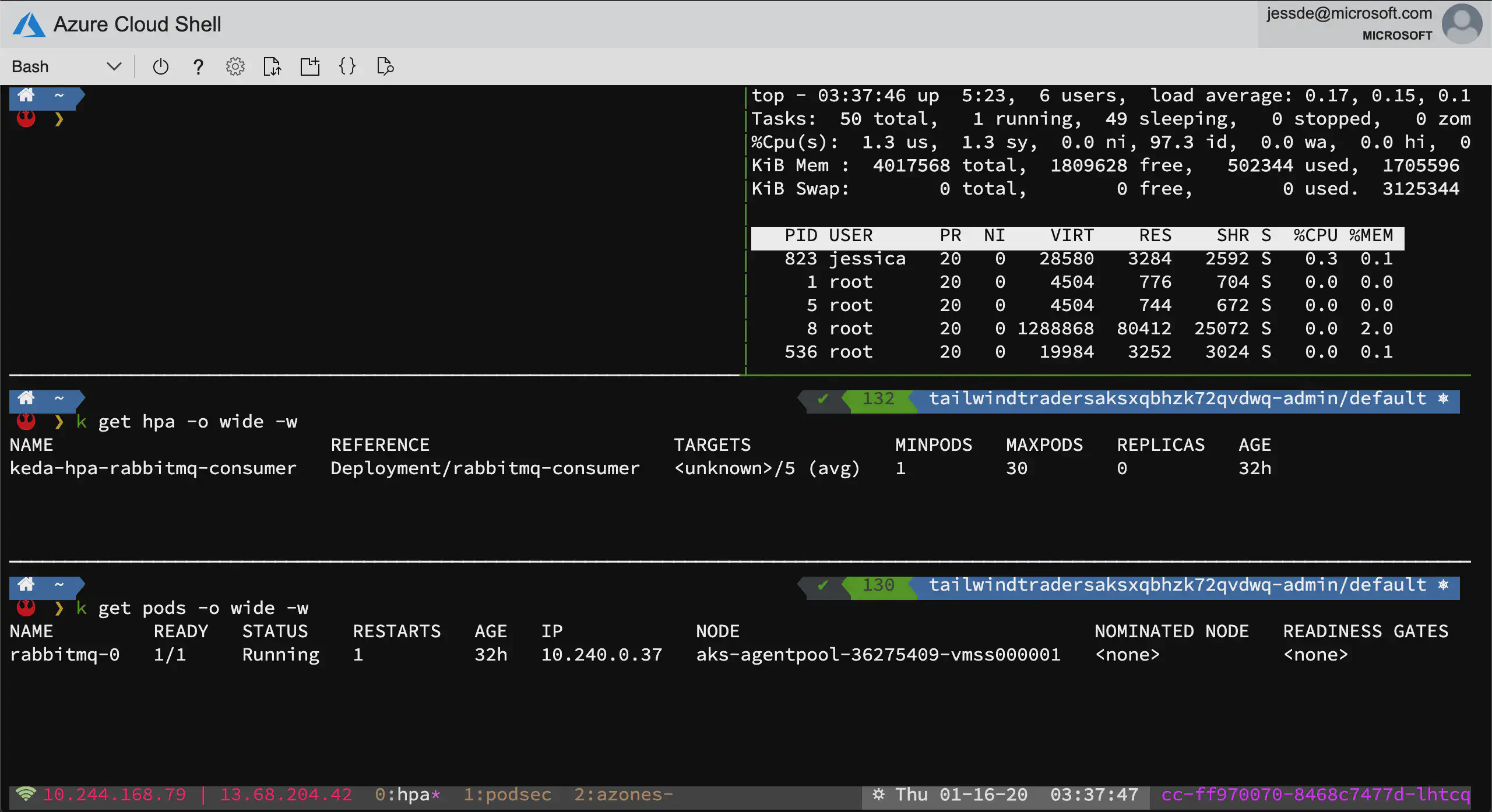1492x812 pixels.
Task: Switch to the podsec tmux window
Action: click(506, 794)
